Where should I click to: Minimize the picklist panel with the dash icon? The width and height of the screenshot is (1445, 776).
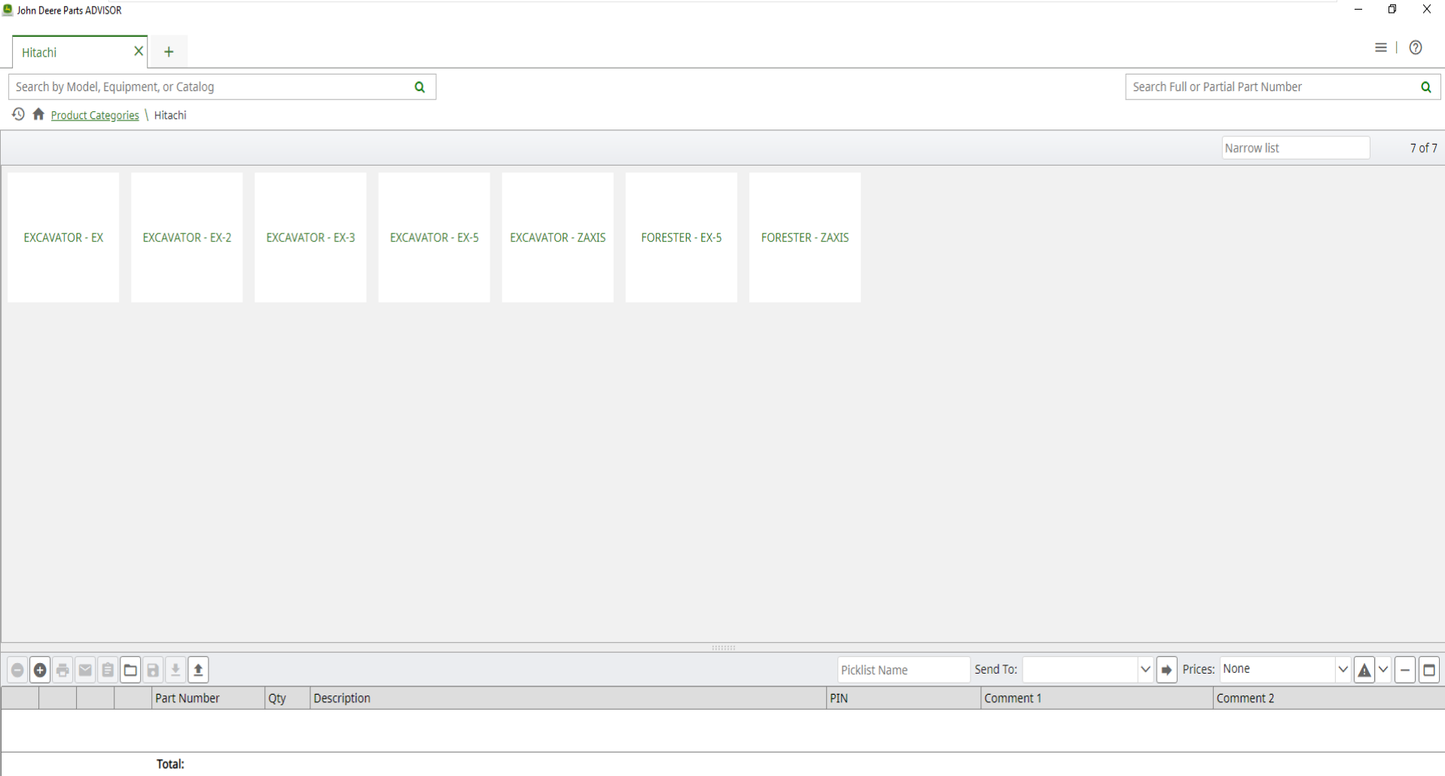coord(1405,670)
